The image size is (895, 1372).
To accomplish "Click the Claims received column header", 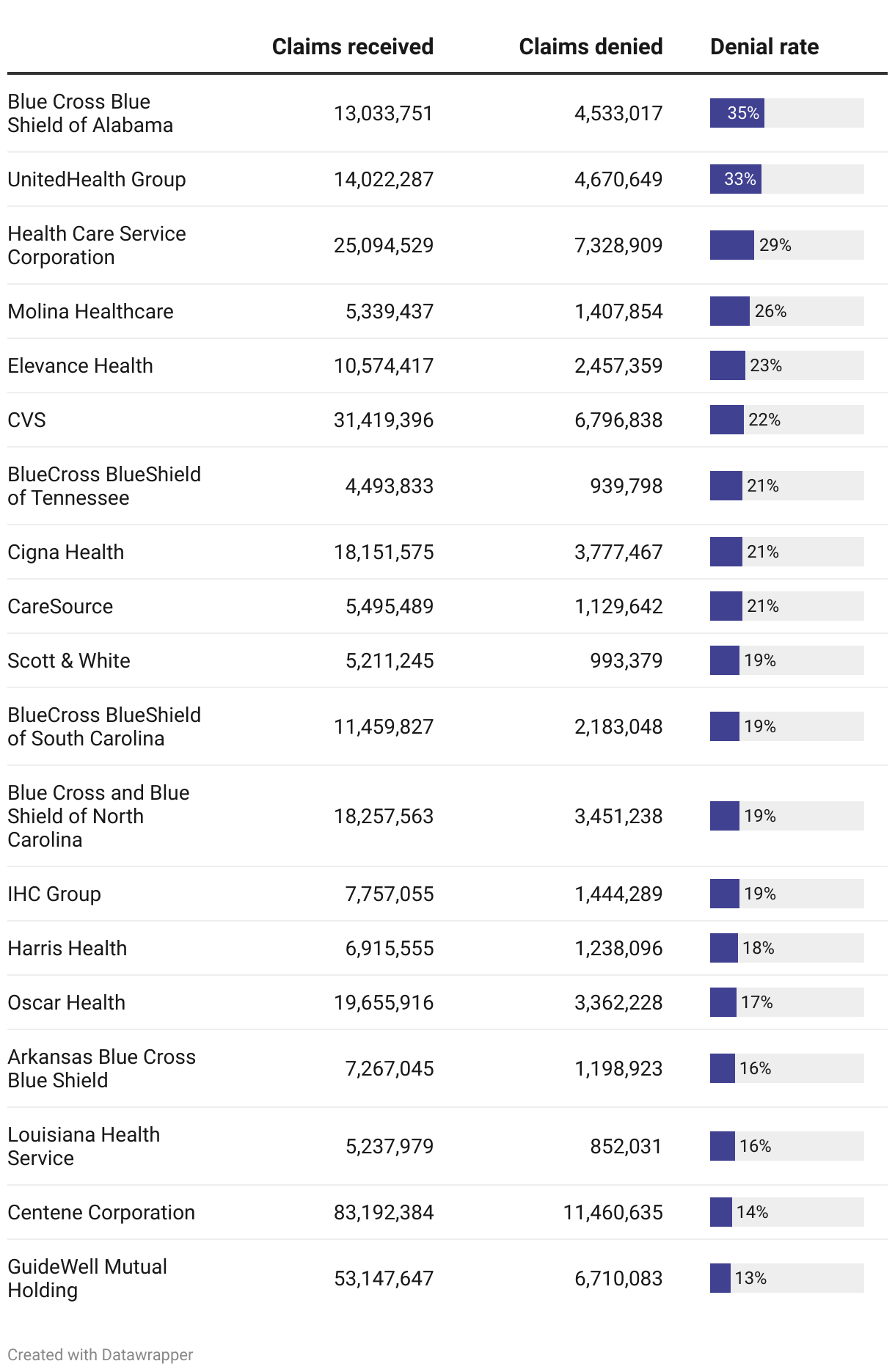I will coord(353,47).
